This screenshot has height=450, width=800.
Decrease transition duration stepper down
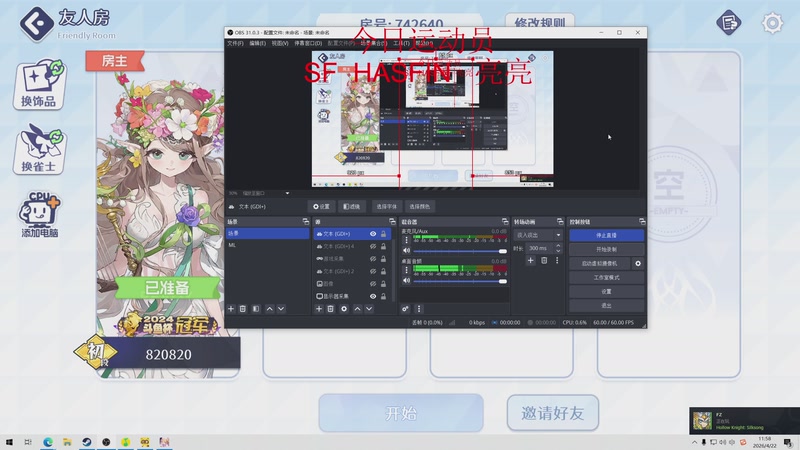558,251
